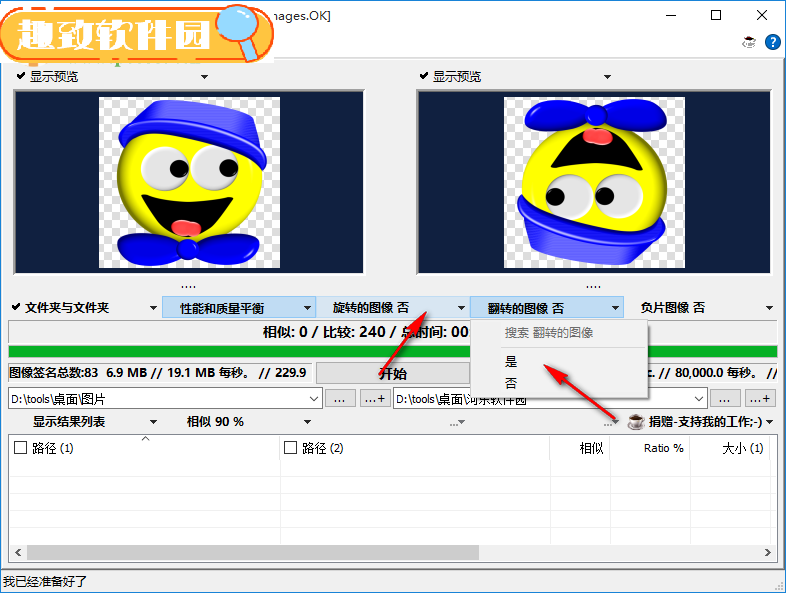
Task: Click the ... dropdown right of 相似 90 %
Action: pos(457,424)
